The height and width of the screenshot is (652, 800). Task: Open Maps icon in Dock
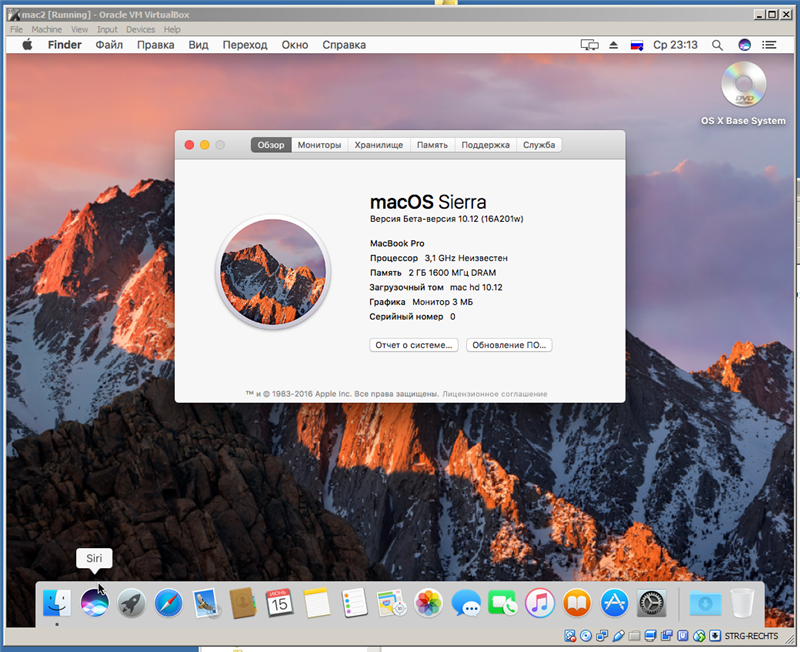(x=391, y=603)
